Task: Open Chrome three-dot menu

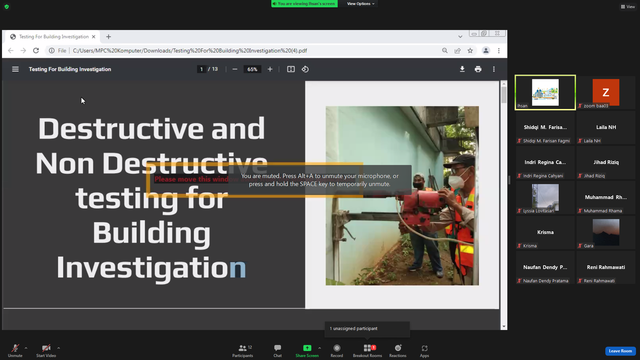Action: pos(499,51)
